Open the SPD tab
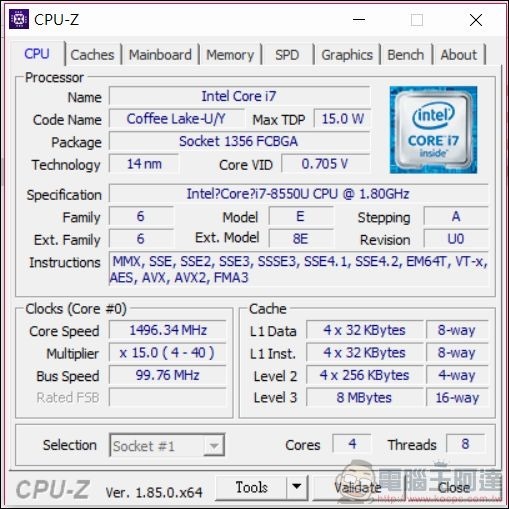The height and width of the screenshot is (509, 509). click(x=287, y=55)
